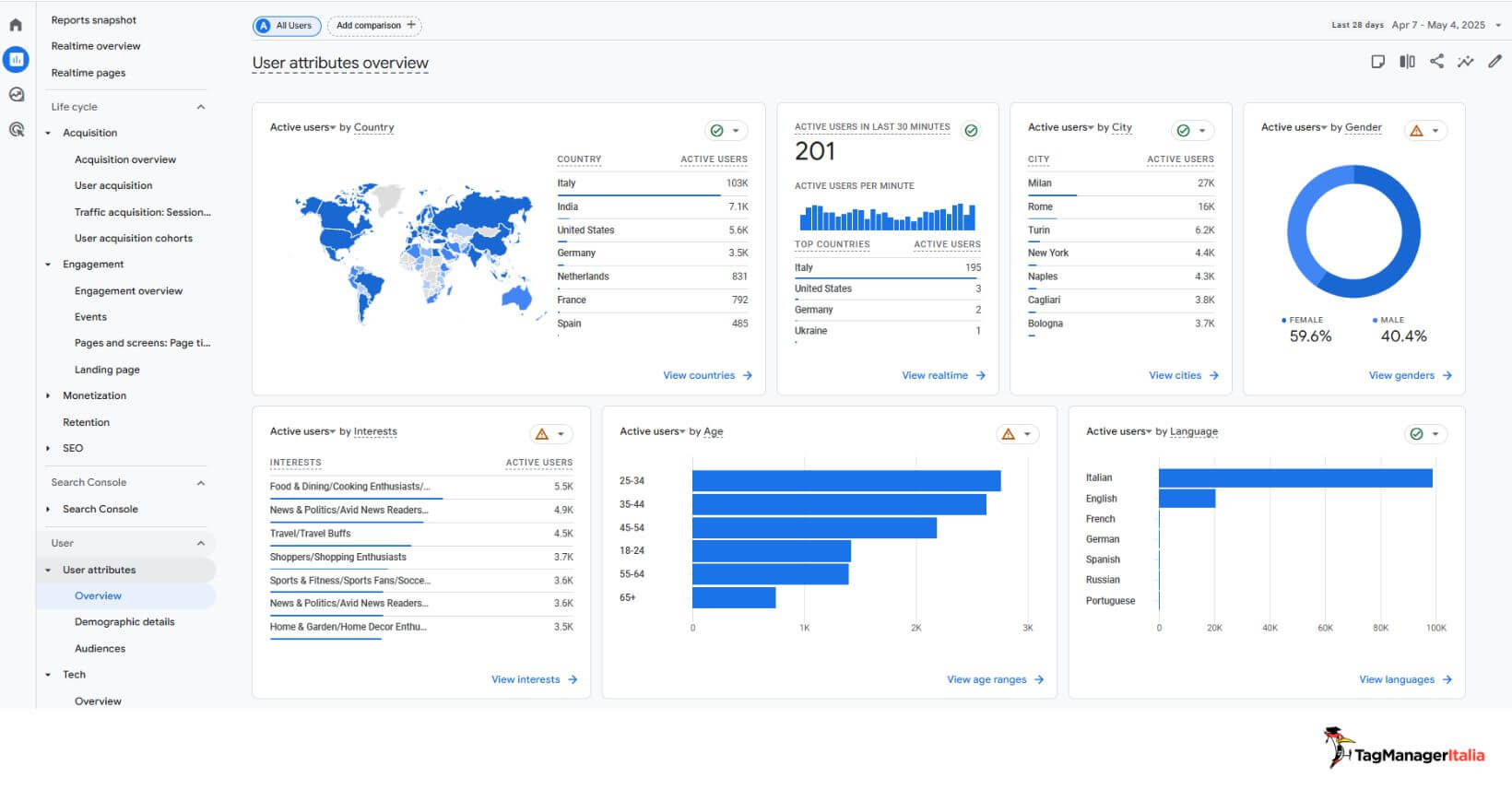
Task: Expand the SEO tree node
Action: [48, 449]
